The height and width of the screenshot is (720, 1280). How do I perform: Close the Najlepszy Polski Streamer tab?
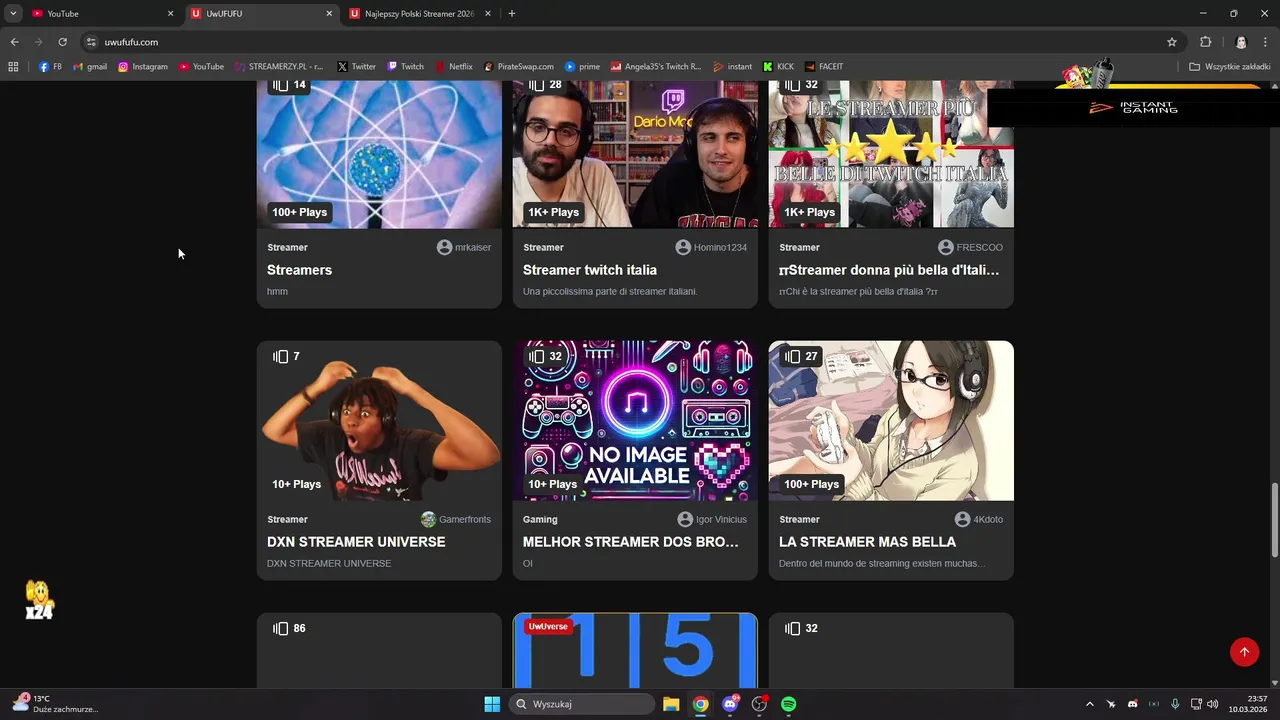point(488,14)
